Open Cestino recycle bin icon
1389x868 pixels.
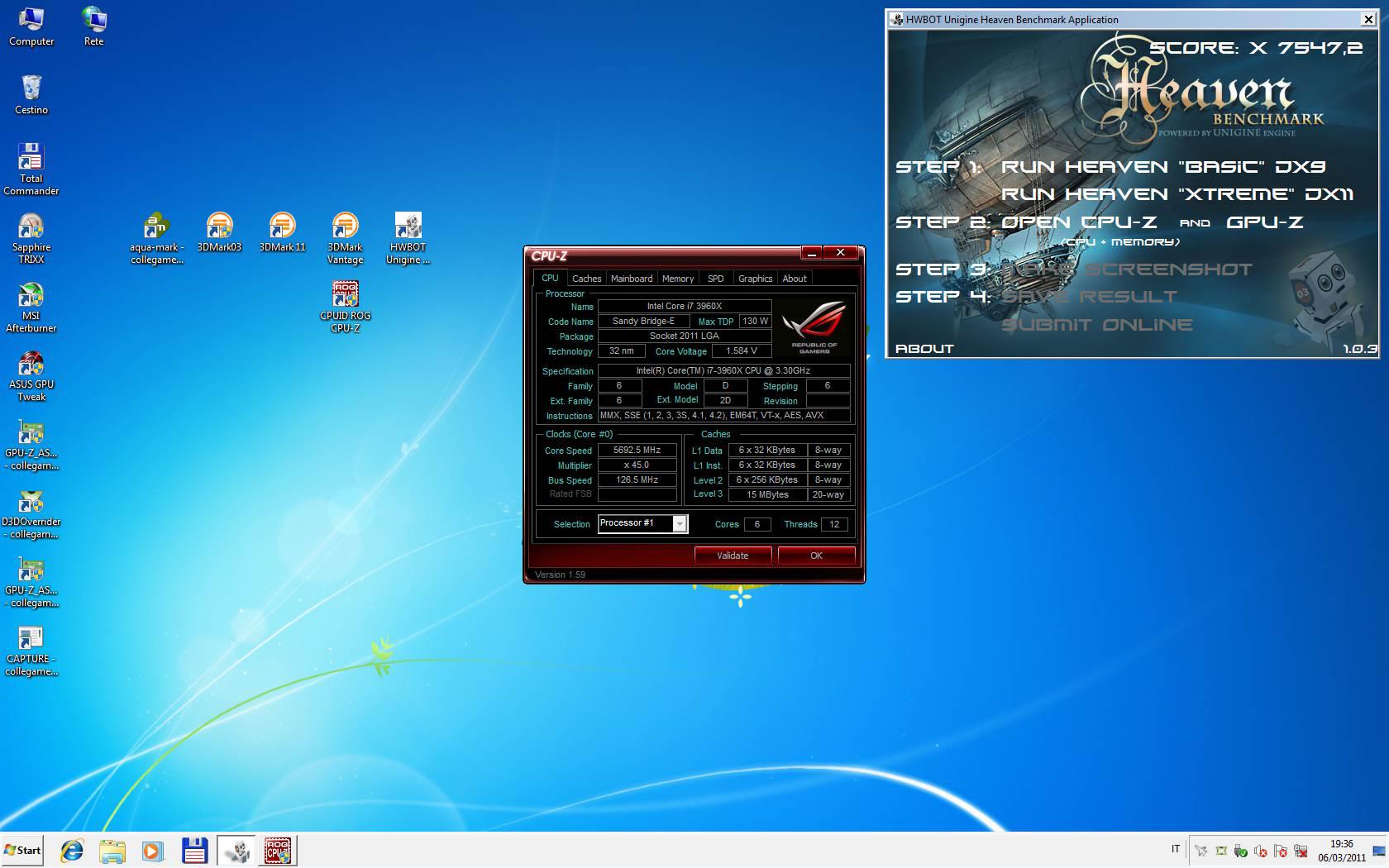point(31,95)
